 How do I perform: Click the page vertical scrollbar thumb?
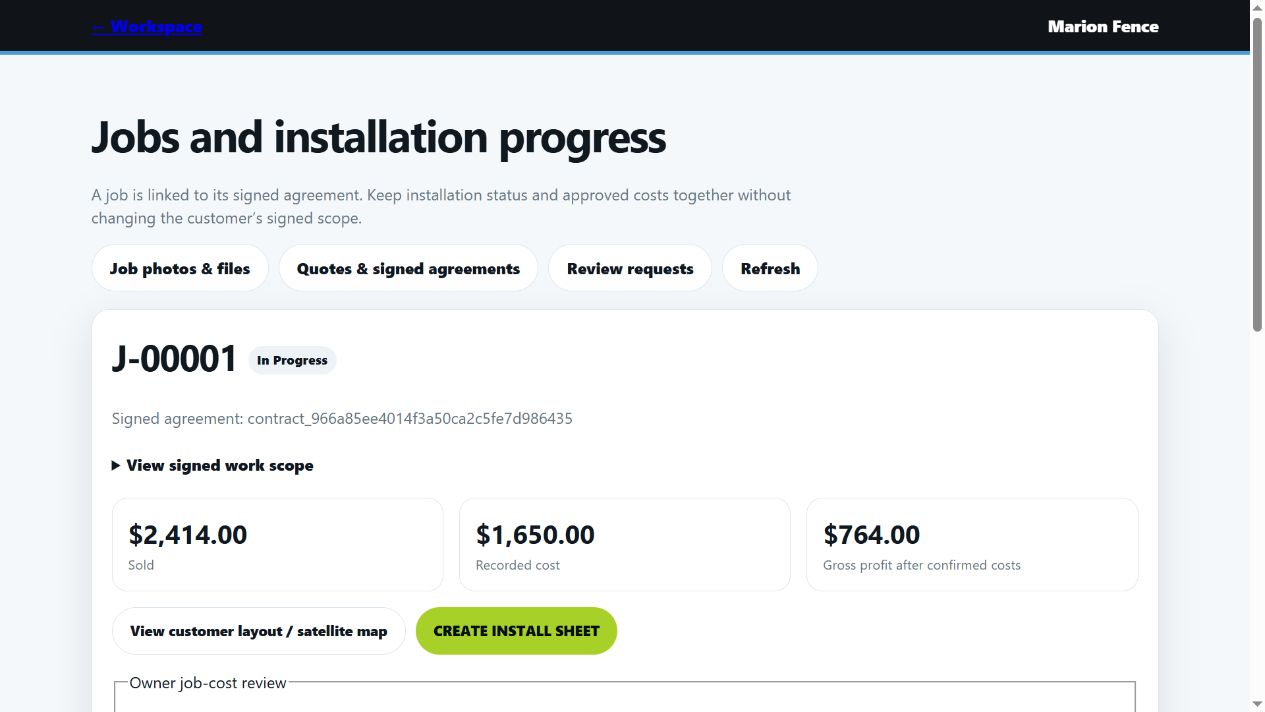(x=1257, y=174)
